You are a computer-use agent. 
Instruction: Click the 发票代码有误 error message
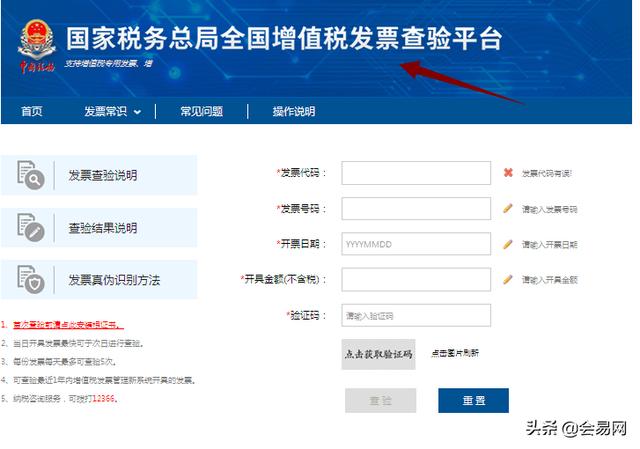tap(547, 173)
